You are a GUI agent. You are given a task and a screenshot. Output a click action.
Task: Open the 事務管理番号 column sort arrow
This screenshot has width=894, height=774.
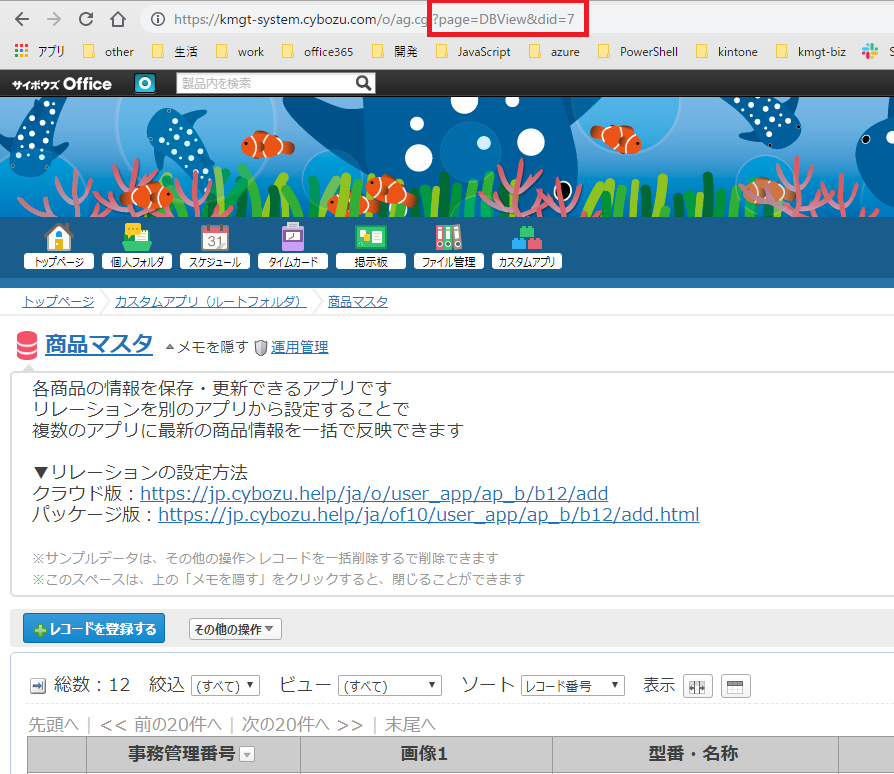[247, 755]
